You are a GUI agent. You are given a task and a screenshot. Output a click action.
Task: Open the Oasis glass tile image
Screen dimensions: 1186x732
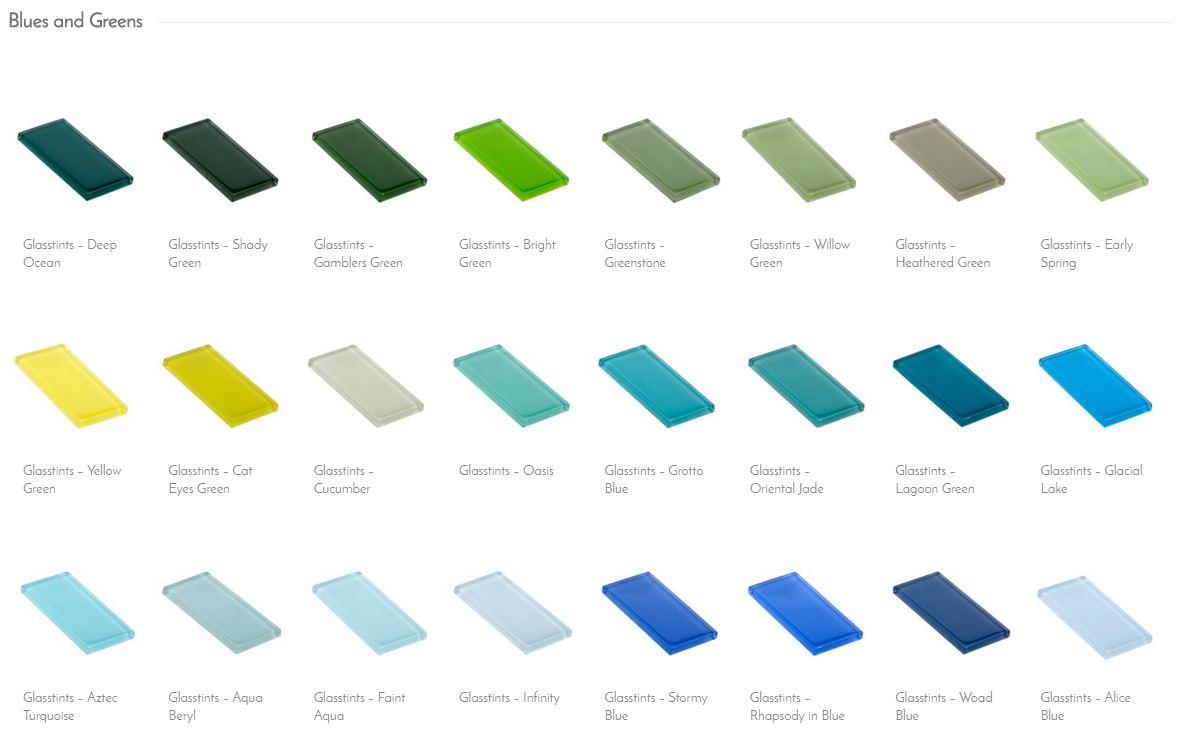coord(511,386)
